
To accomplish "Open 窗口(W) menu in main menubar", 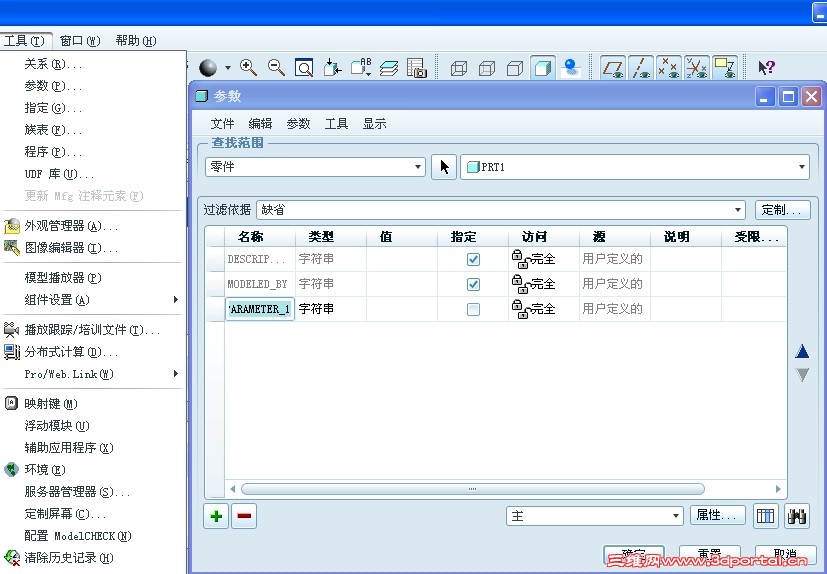I will [80, 41].
